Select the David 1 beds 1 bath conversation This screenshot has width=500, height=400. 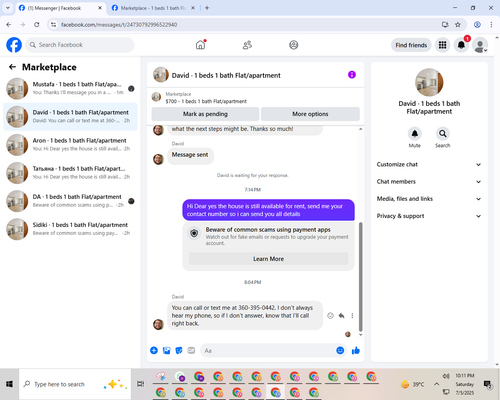70,117
